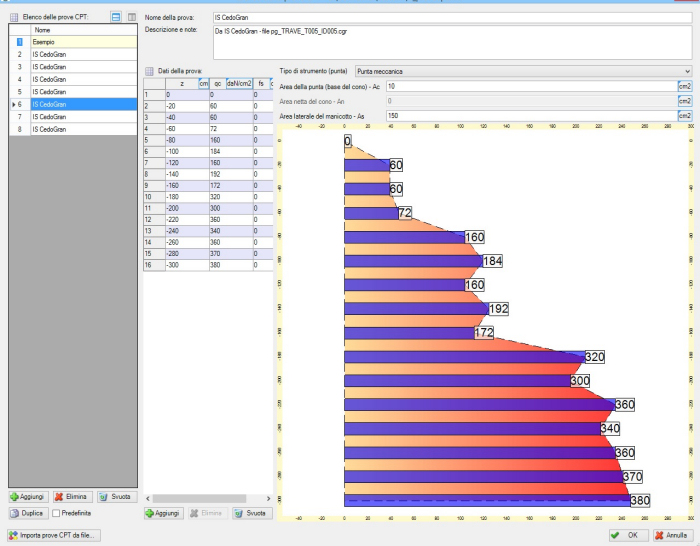Image resolution: width=700 pixels, height=546 pixels.
Task: Toggle the cm unit button in the z column header
Action: [x=204, y=83]
